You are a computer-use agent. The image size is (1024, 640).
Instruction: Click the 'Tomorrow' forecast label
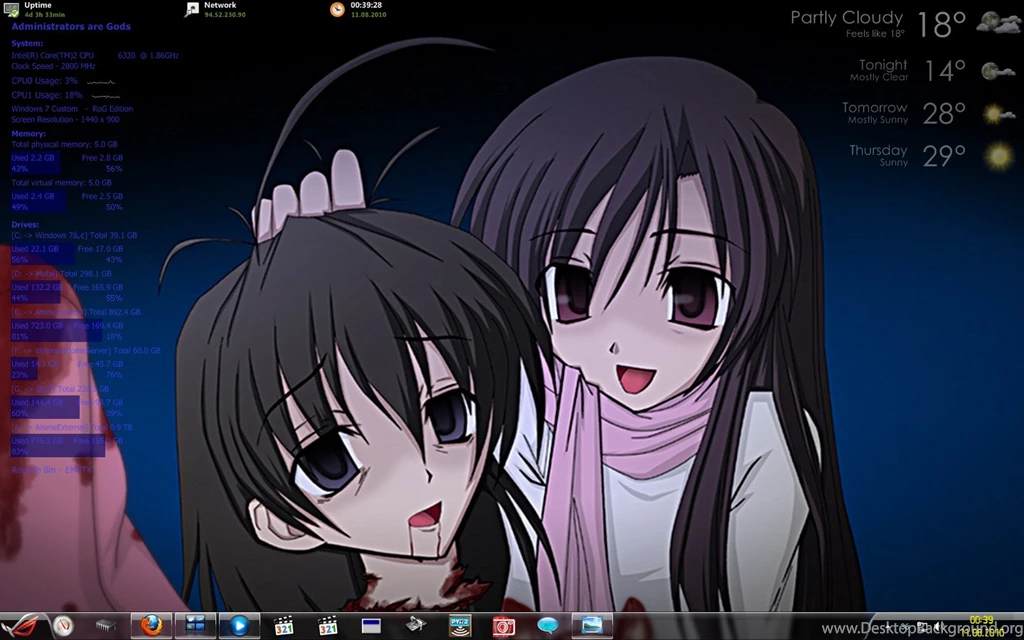(x=874, y=108)
